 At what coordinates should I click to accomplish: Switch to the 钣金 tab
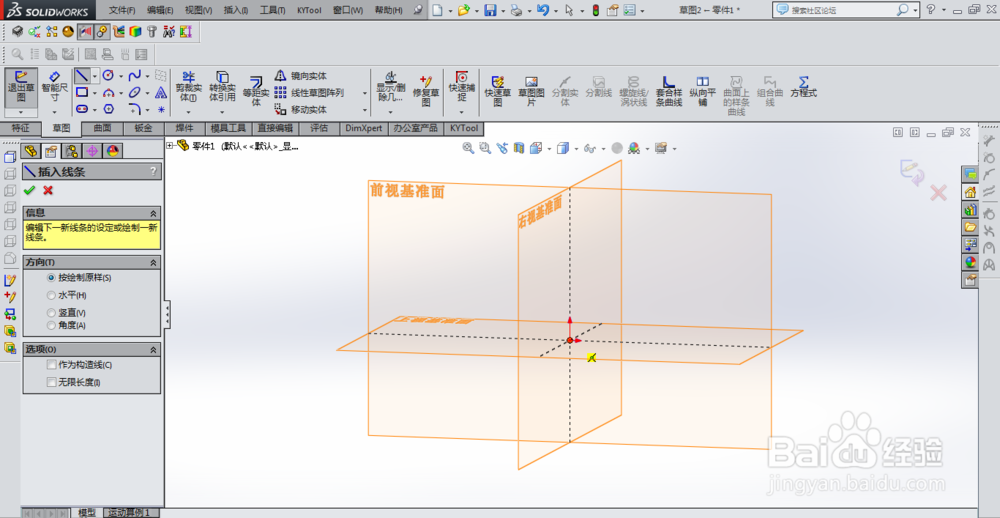point(143,128)
